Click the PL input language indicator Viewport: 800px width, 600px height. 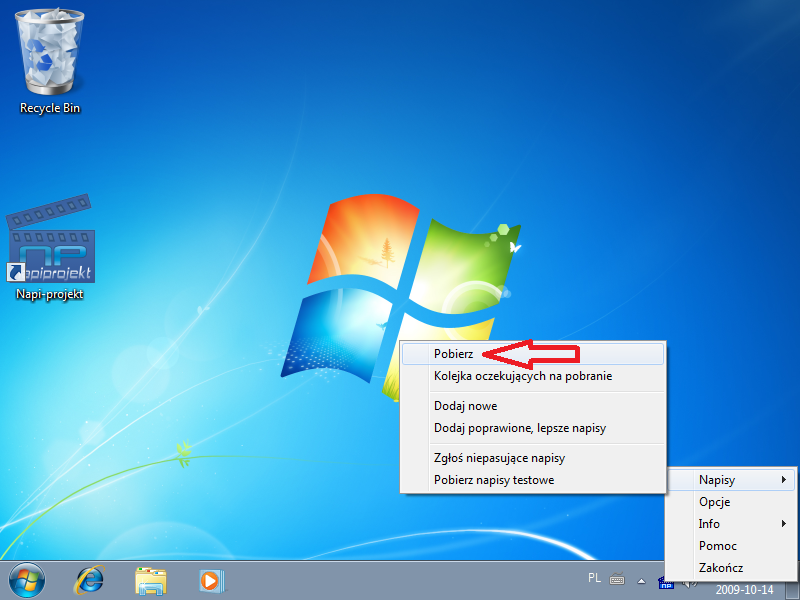594,578
